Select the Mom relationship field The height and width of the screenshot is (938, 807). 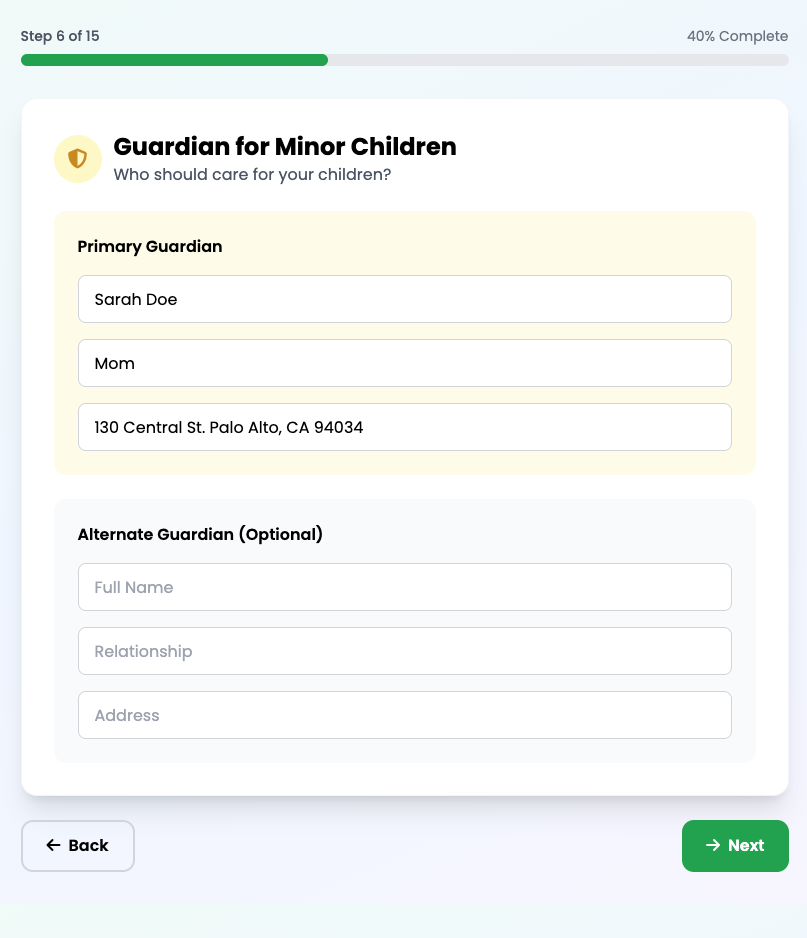pos(404,363)
